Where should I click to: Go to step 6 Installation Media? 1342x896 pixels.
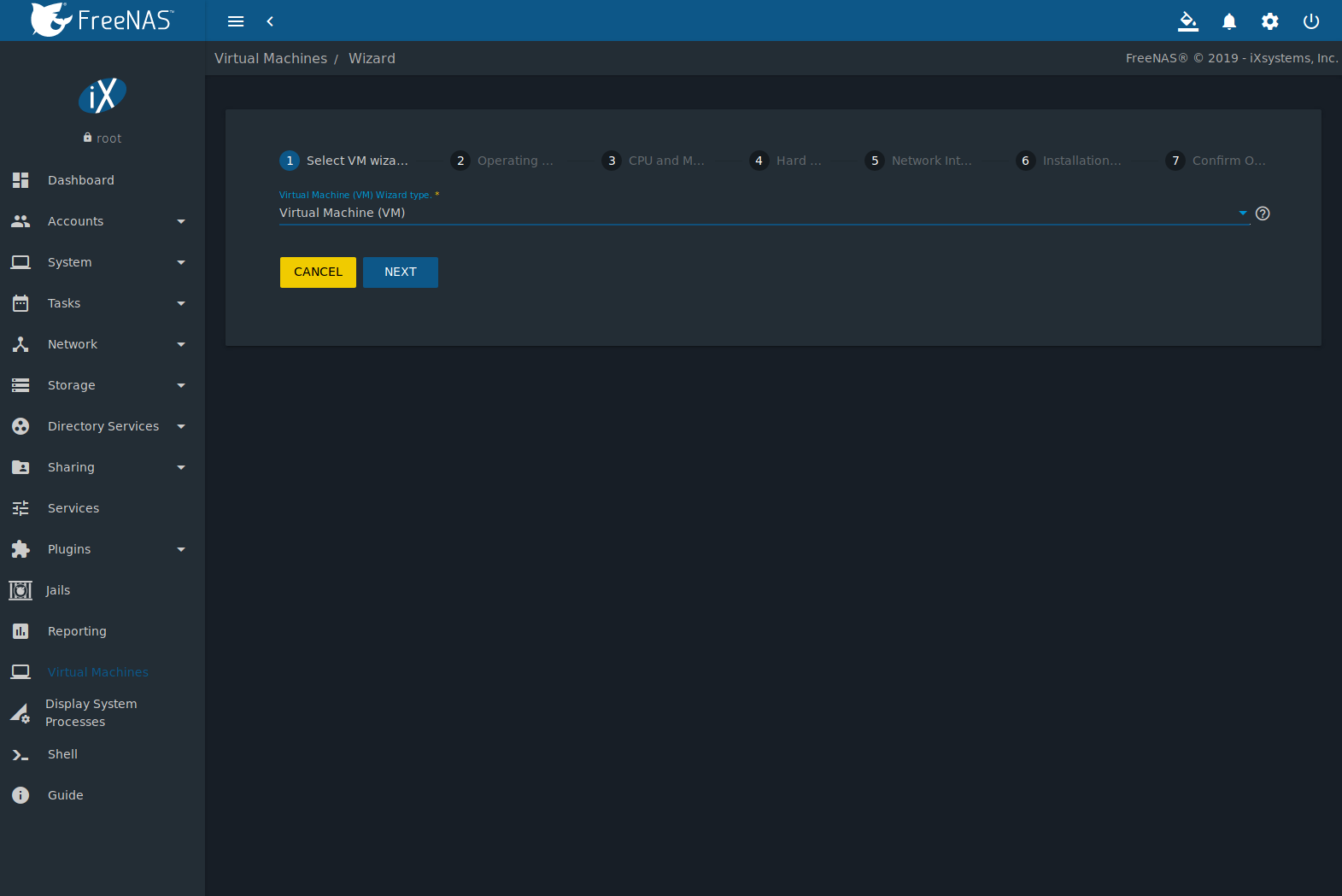coord(1069,161)
